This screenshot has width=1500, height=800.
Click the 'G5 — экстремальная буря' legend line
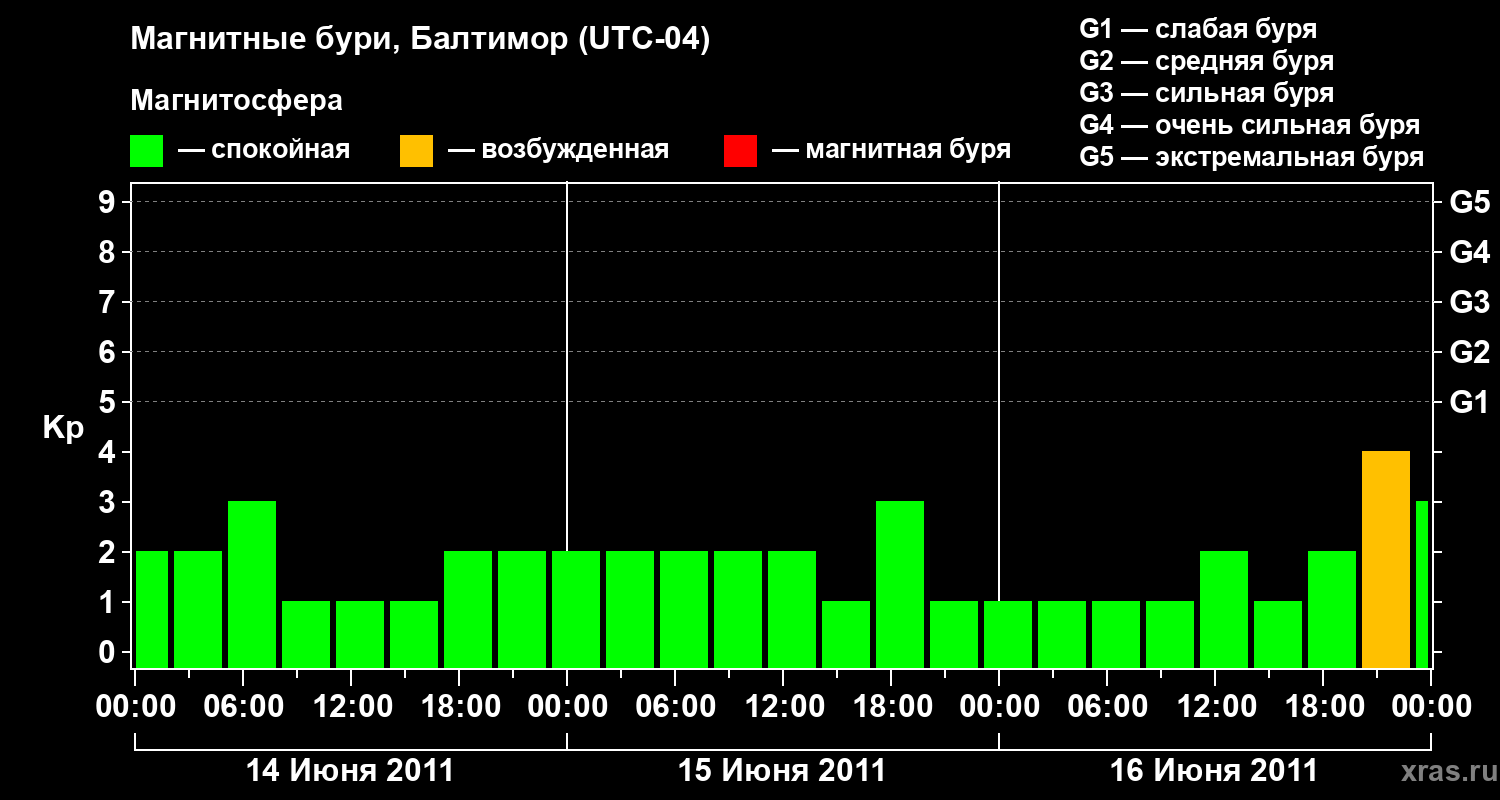[1252, 157]
